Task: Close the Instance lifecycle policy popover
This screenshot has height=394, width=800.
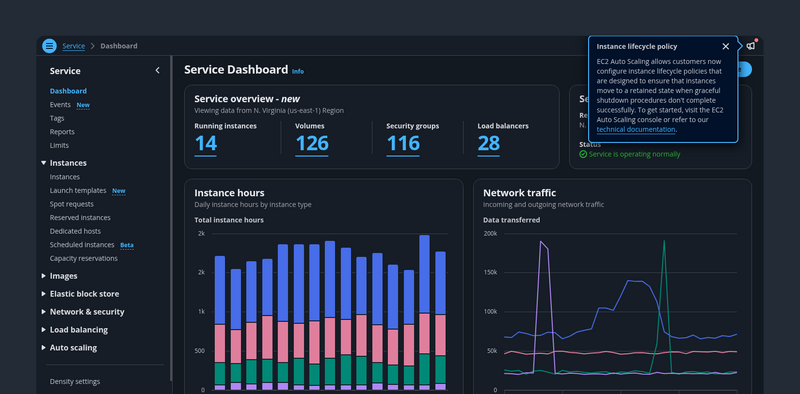Action: click(x=726, y=46)
